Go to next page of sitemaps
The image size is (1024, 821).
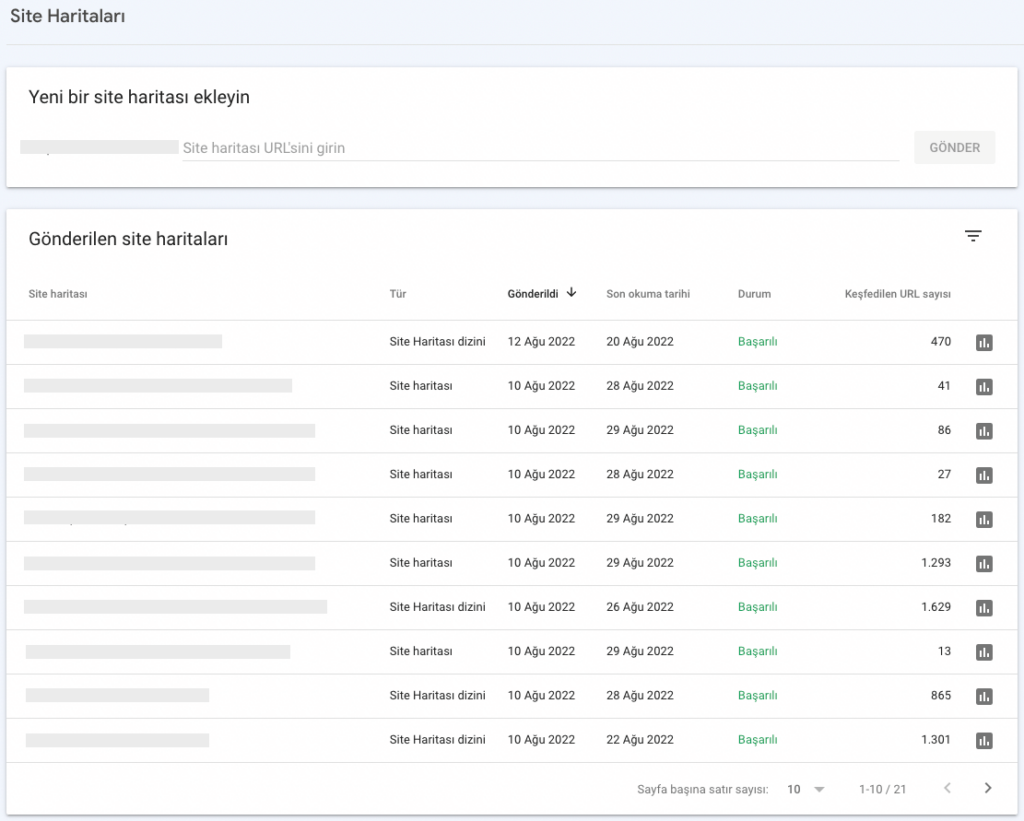tap(988, 788)
